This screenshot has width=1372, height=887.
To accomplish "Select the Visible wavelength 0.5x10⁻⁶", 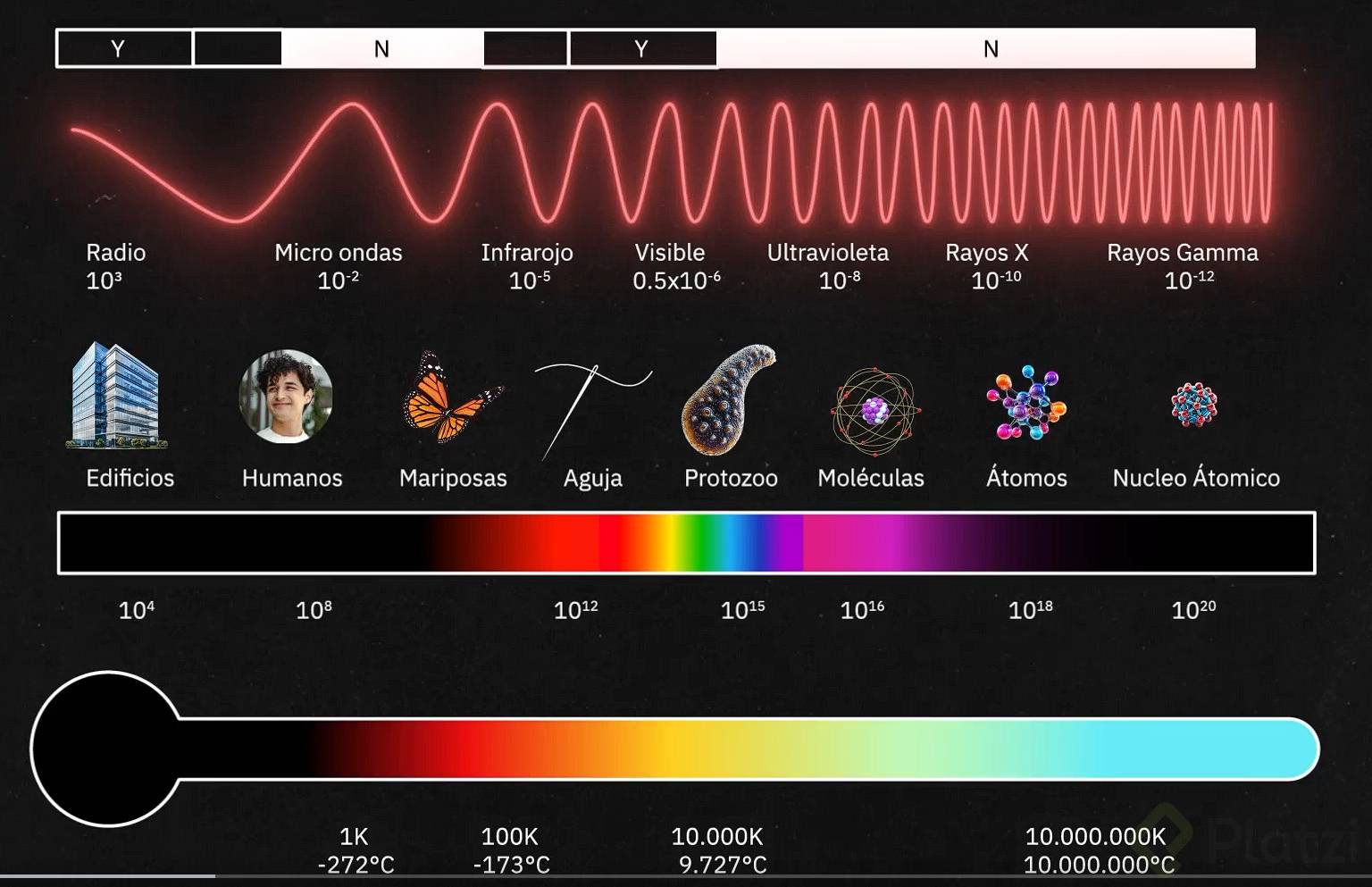I will 676,280.
